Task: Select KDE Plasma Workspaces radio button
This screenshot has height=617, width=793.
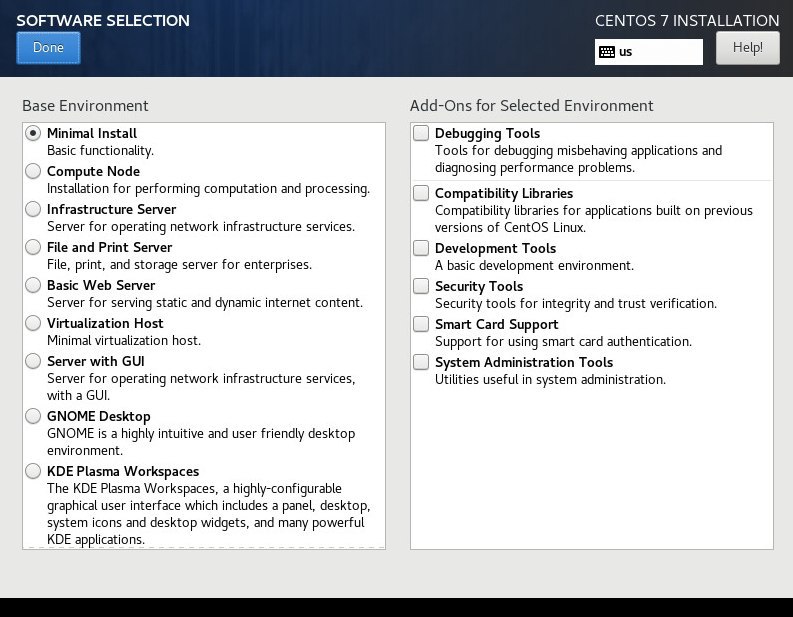Action: coord(33,471)
